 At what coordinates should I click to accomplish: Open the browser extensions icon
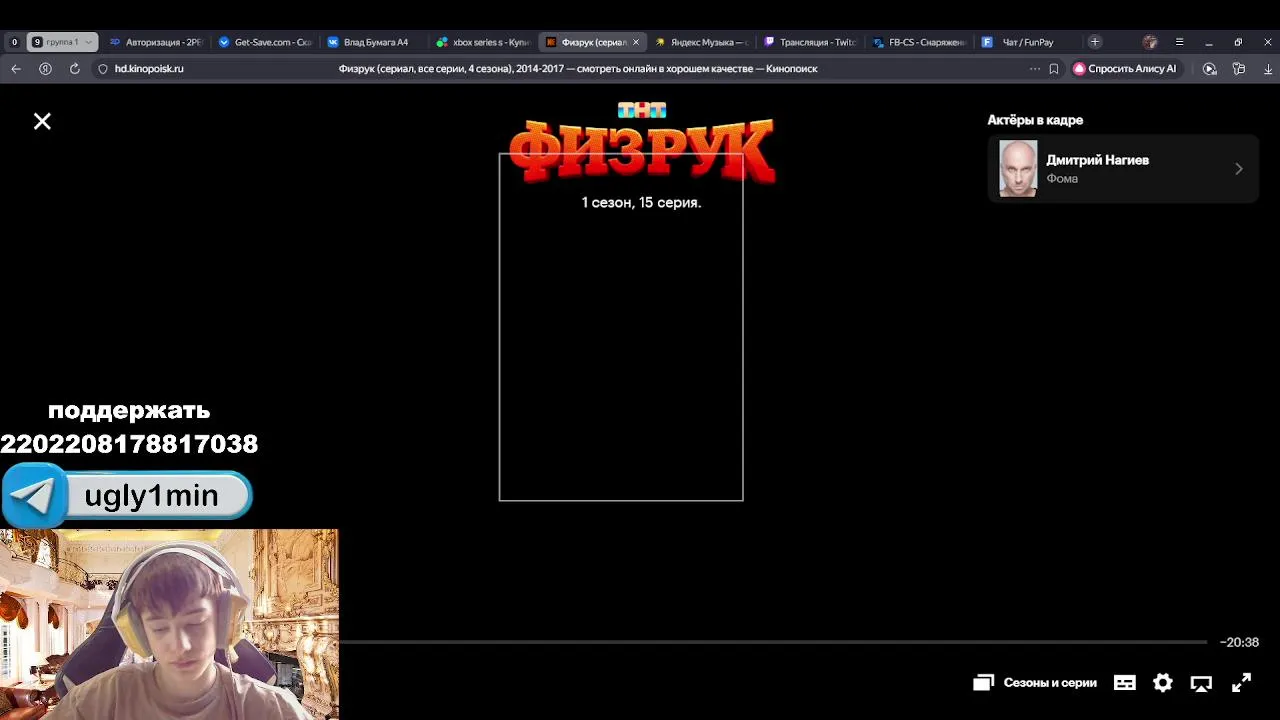[1239, 69]
